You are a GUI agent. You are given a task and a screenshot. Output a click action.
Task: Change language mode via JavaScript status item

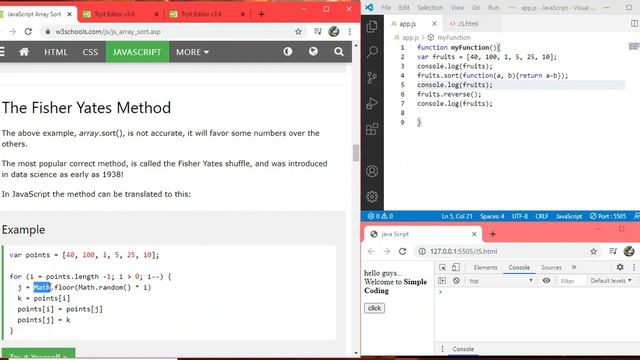(x=569, y=216)
